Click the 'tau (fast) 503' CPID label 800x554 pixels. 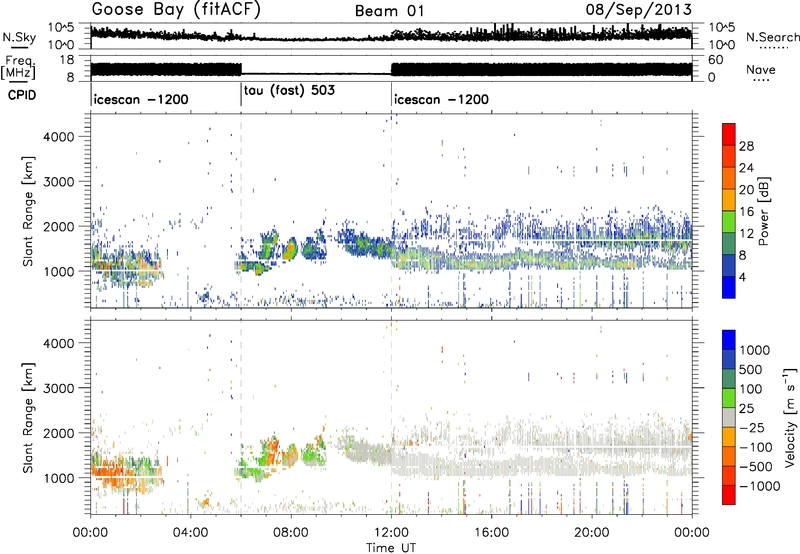(289, 91)
